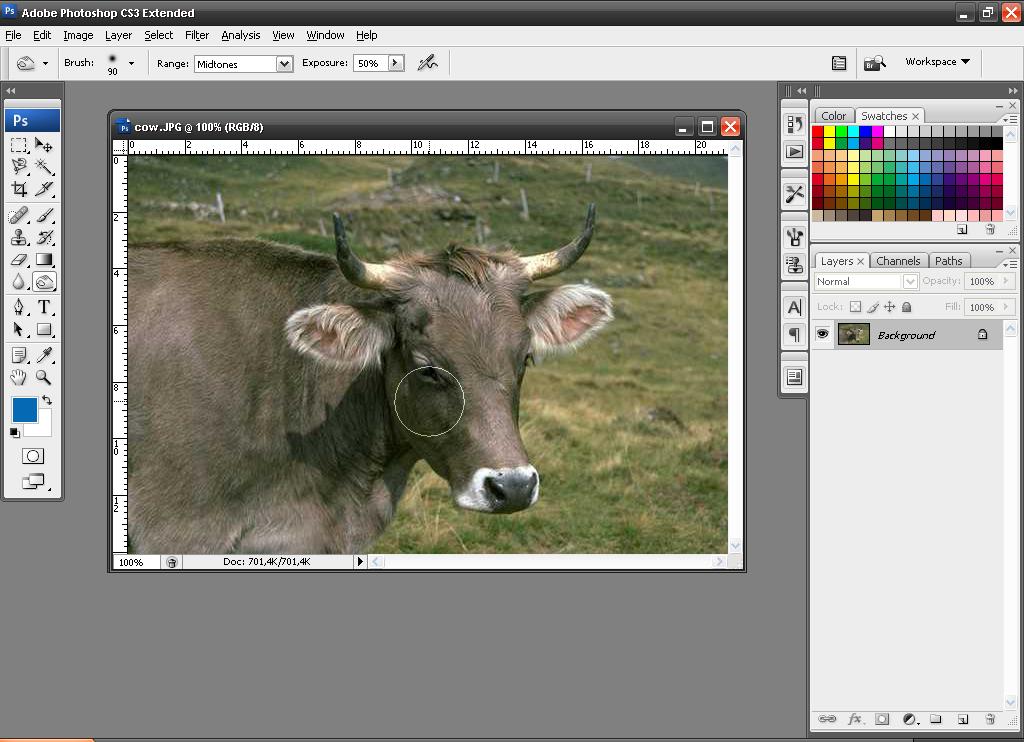The width and height of the screenshot is (1024, 742).
Task: Switch to the Channels tab
Action: tap(898, 261)
